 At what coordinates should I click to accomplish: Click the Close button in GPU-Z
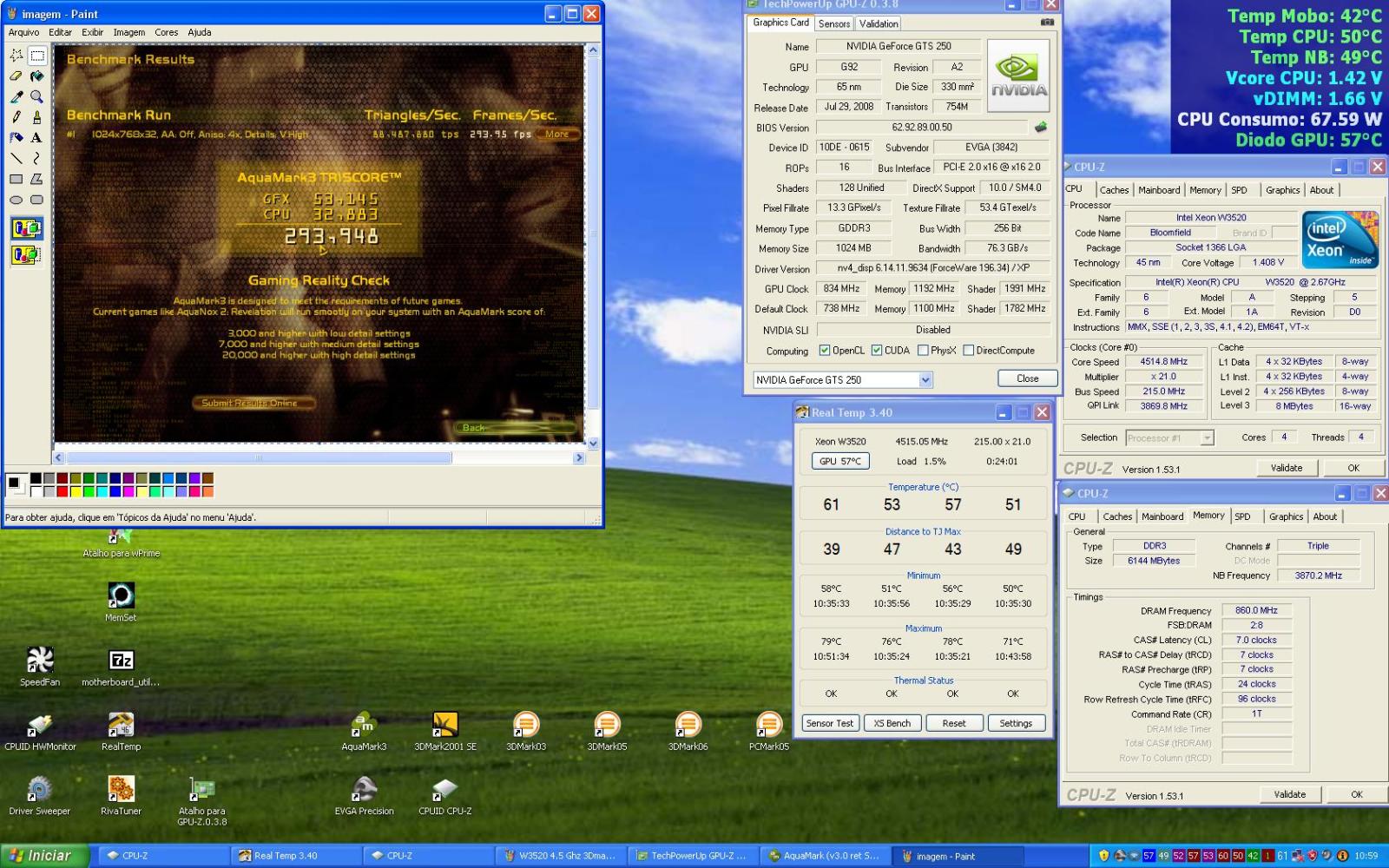(1027, 378)
